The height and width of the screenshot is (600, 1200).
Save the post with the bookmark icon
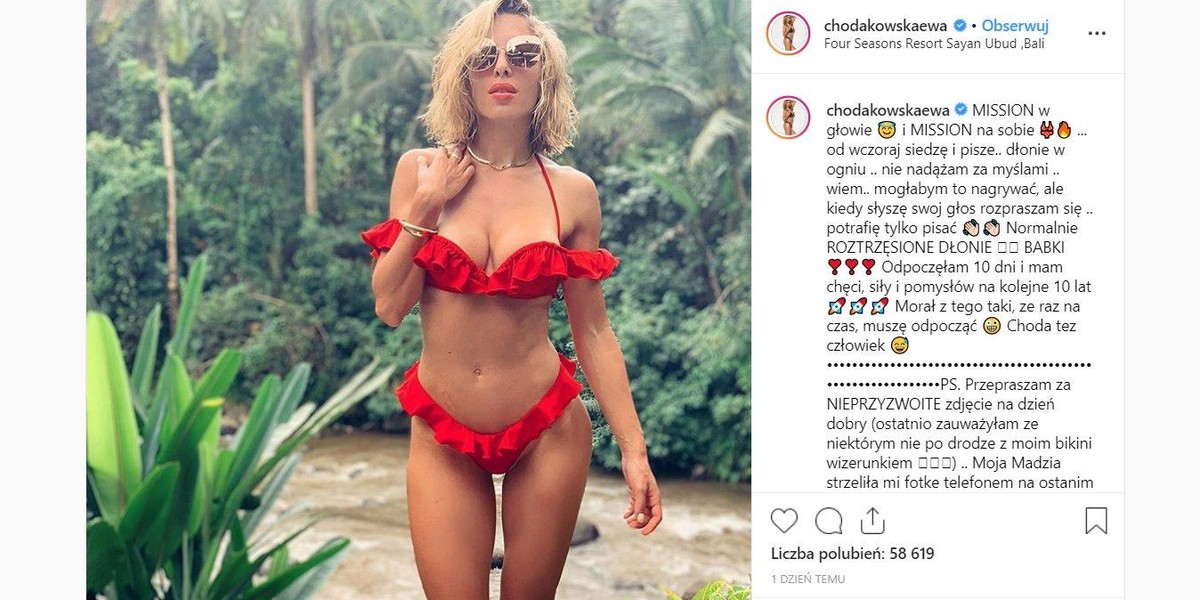tap(1096, 520)
